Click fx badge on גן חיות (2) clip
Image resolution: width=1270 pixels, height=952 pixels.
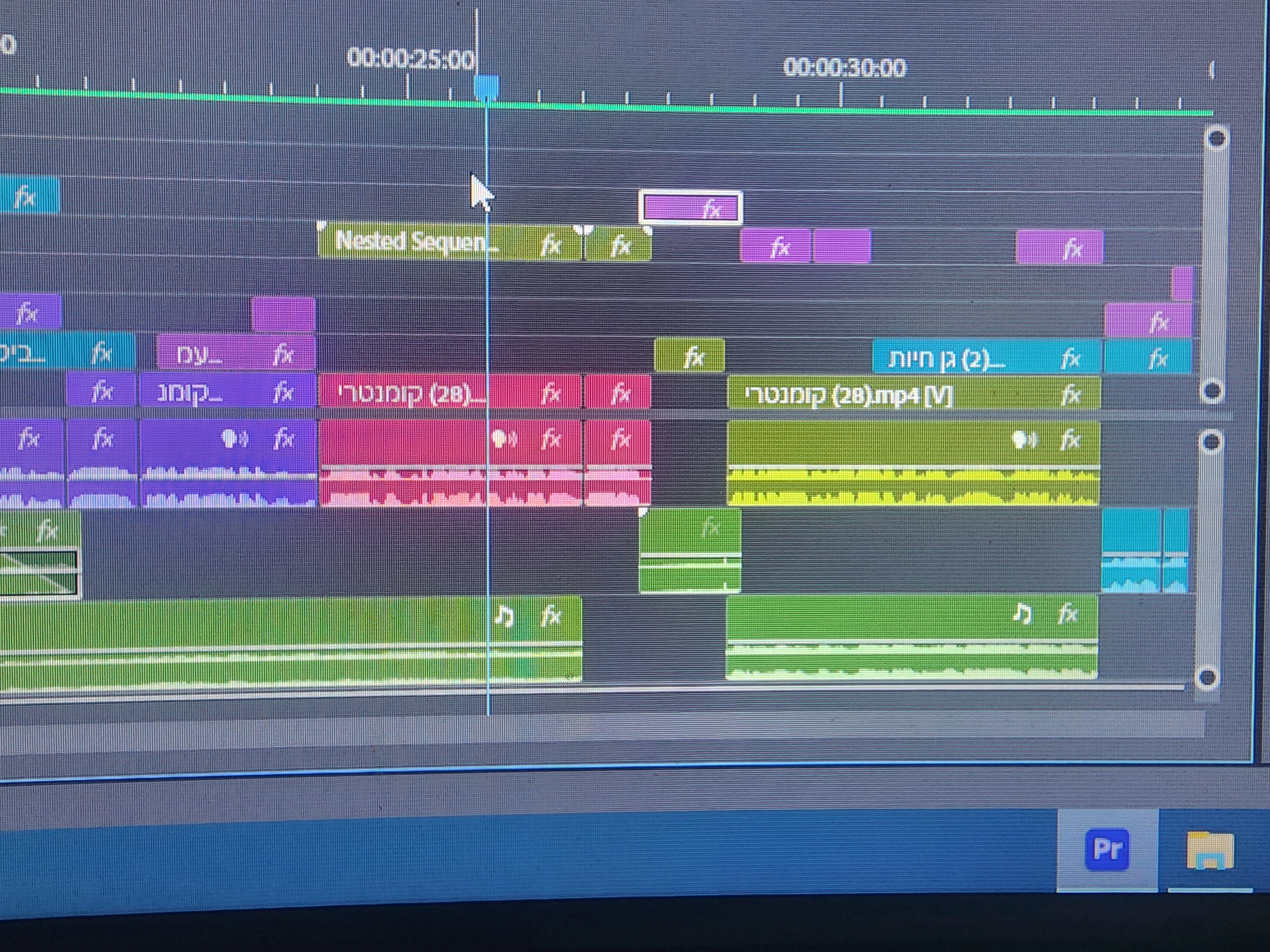(x=1070, y=359)
